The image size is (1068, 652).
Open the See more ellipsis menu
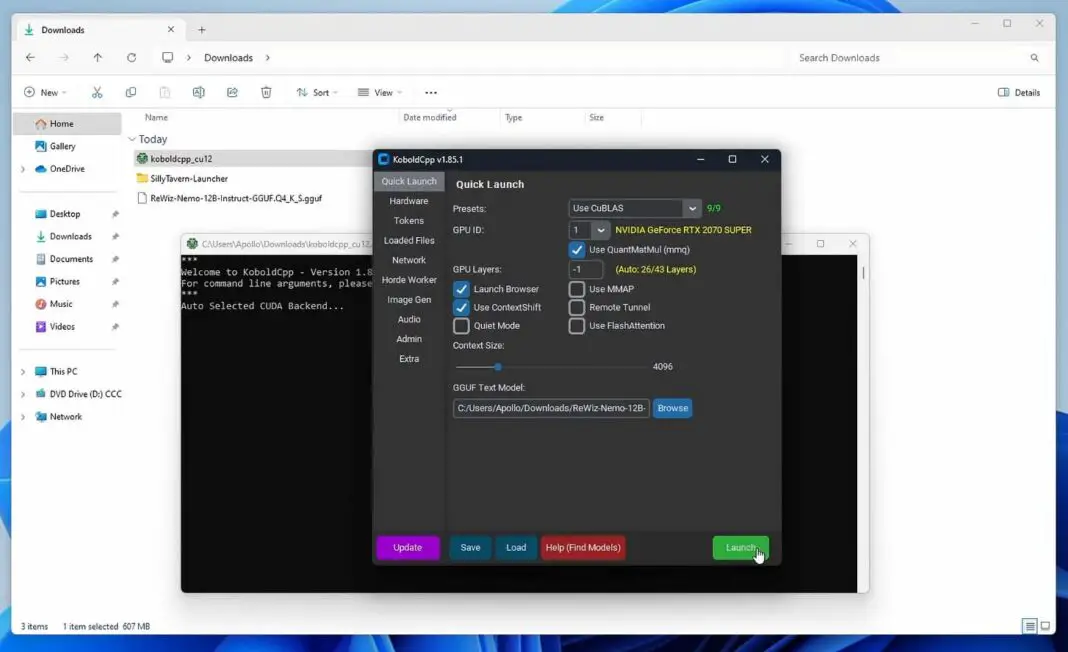pos(431,93)
